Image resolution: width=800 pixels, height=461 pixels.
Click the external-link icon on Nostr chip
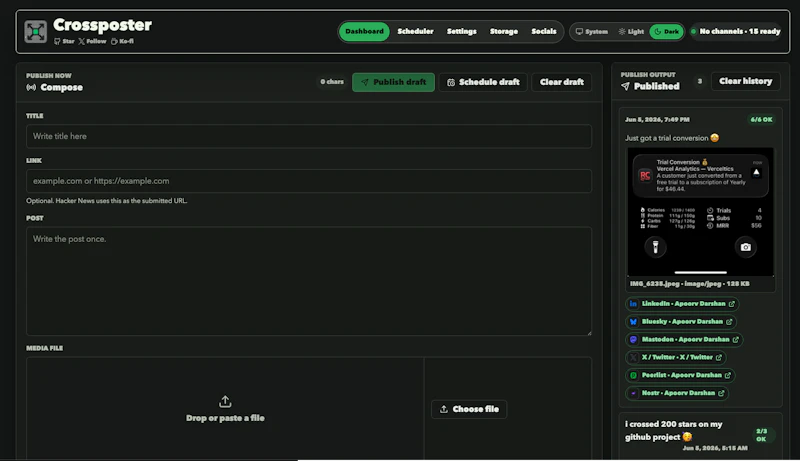point(721,393)
